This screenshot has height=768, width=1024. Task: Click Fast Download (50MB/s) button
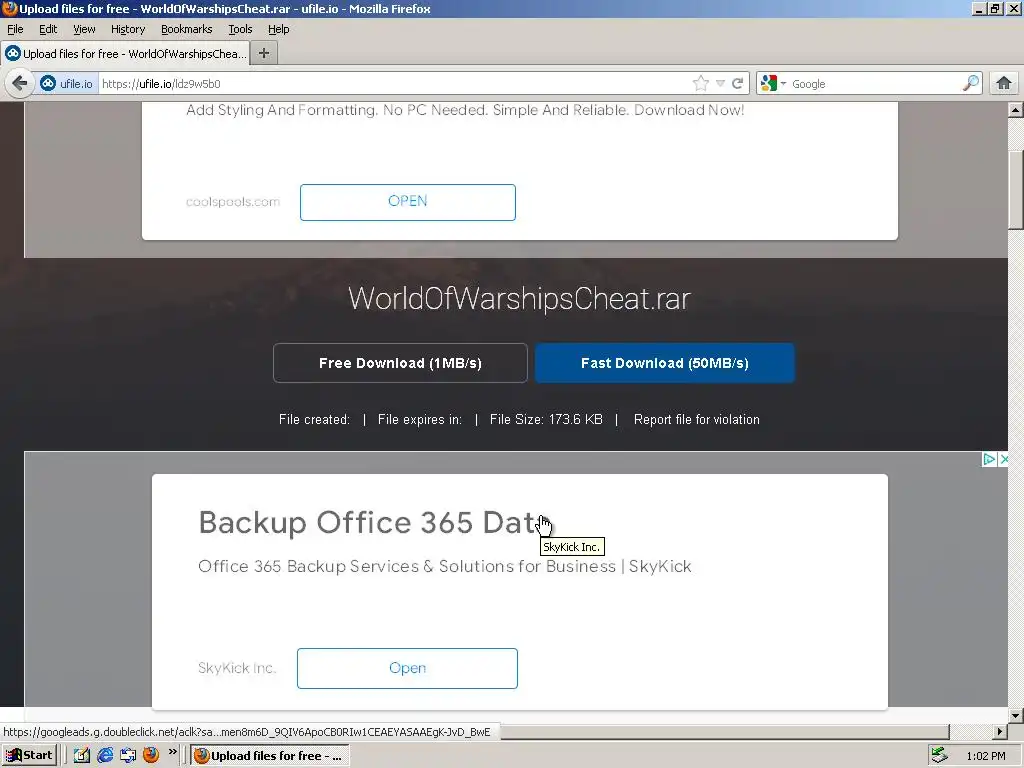pos(665,363)
